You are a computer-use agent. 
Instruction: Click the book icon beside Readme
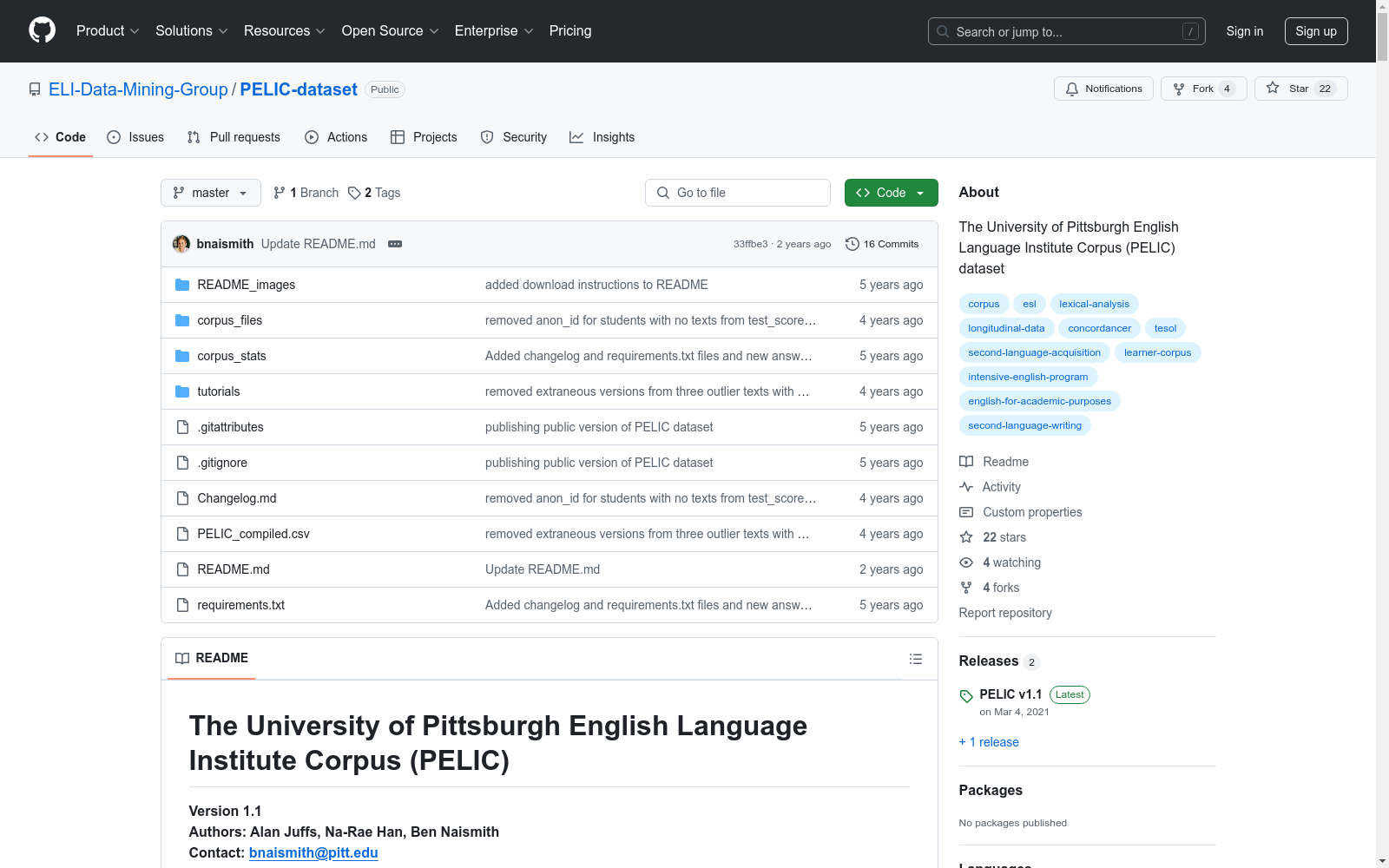(966, 462)
